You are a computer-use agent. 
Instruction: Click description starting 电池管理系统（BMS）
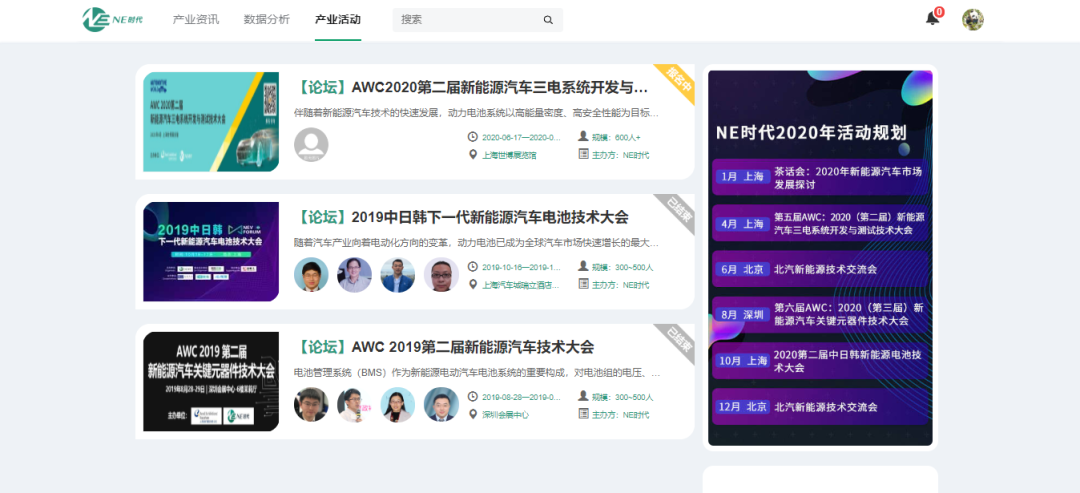click(477, 373)
